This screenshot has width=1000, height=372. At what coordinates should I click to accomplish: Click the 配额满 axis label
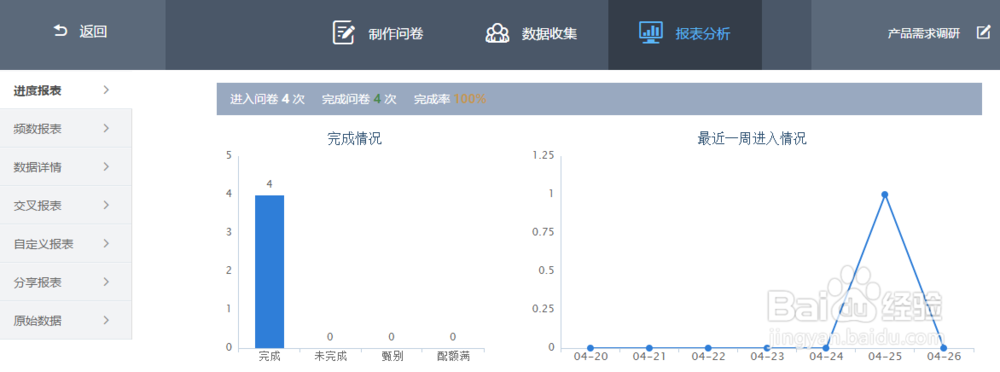(x=453, y=357)
